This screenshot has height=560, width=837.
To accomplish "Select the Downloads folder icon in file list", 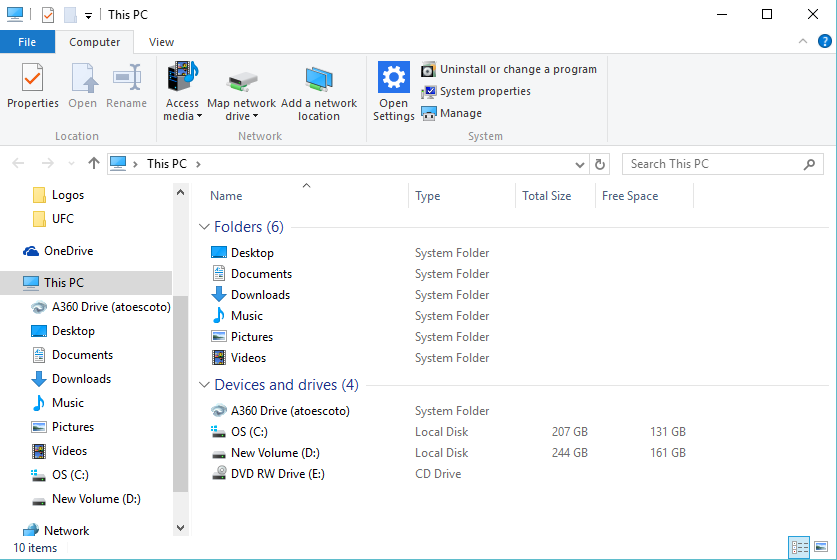I will coord(219,295).
